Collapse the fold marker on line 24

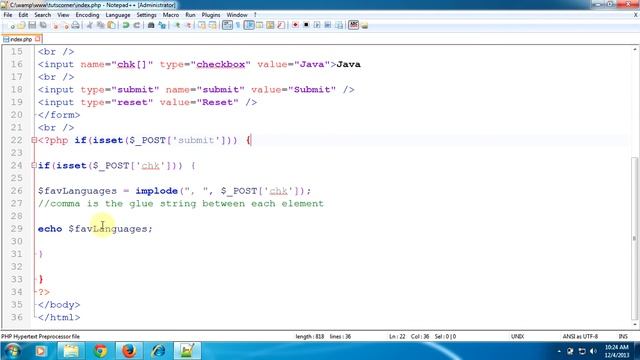(x=34, y=165)
